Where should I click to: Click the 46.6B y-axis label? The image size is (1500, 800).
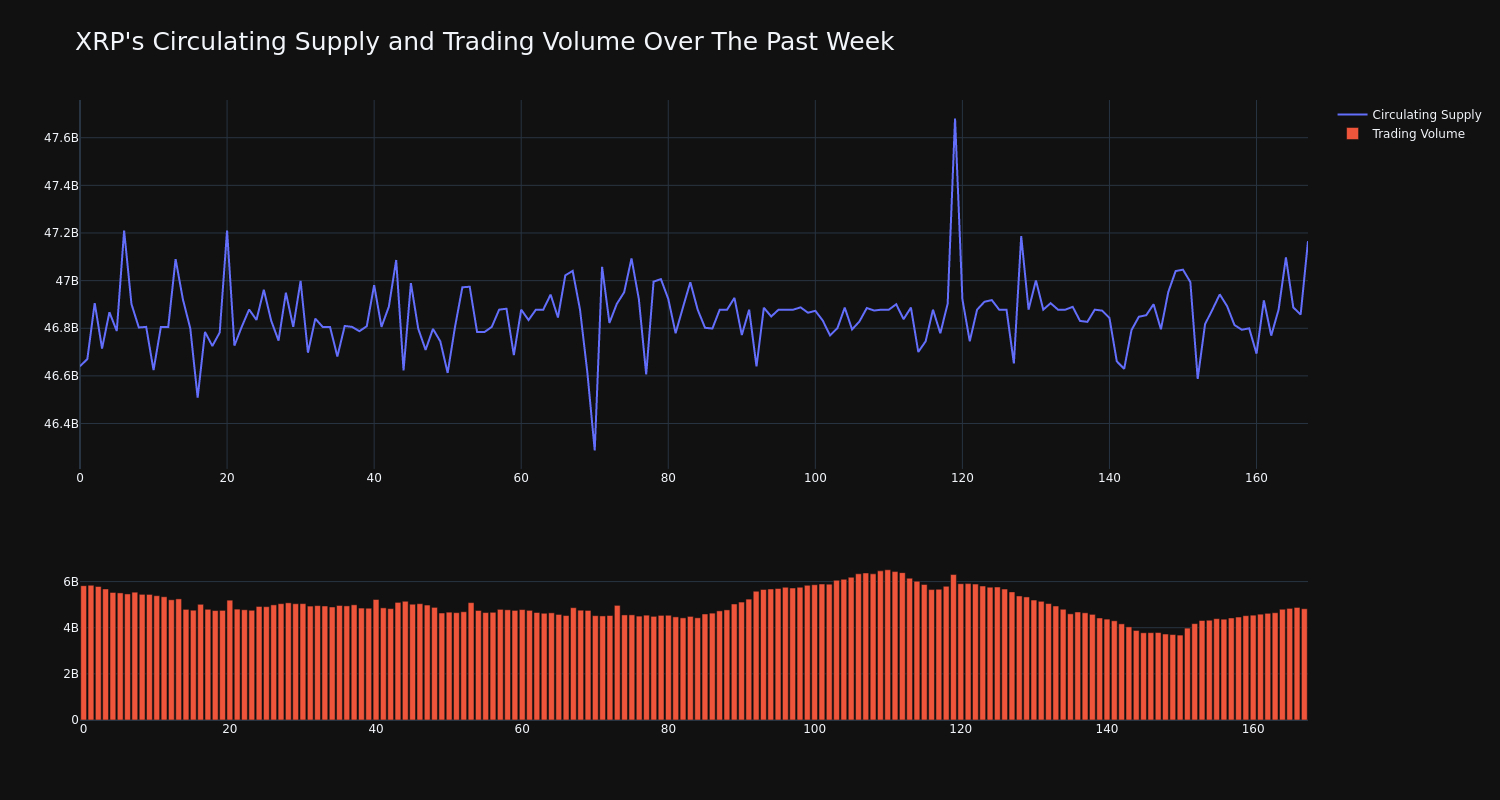[61, 376]
